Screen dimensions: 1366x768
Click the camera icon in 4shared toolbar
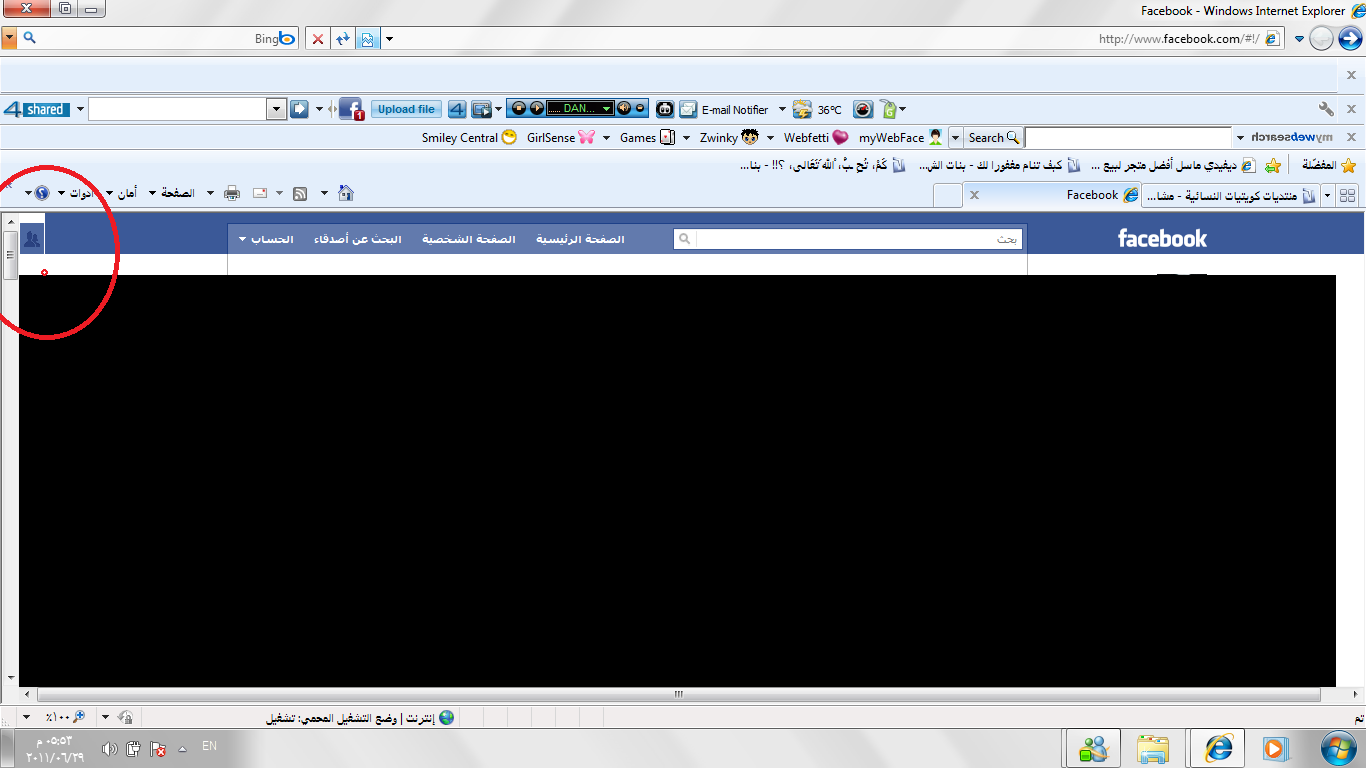click(x=863, y=109)
